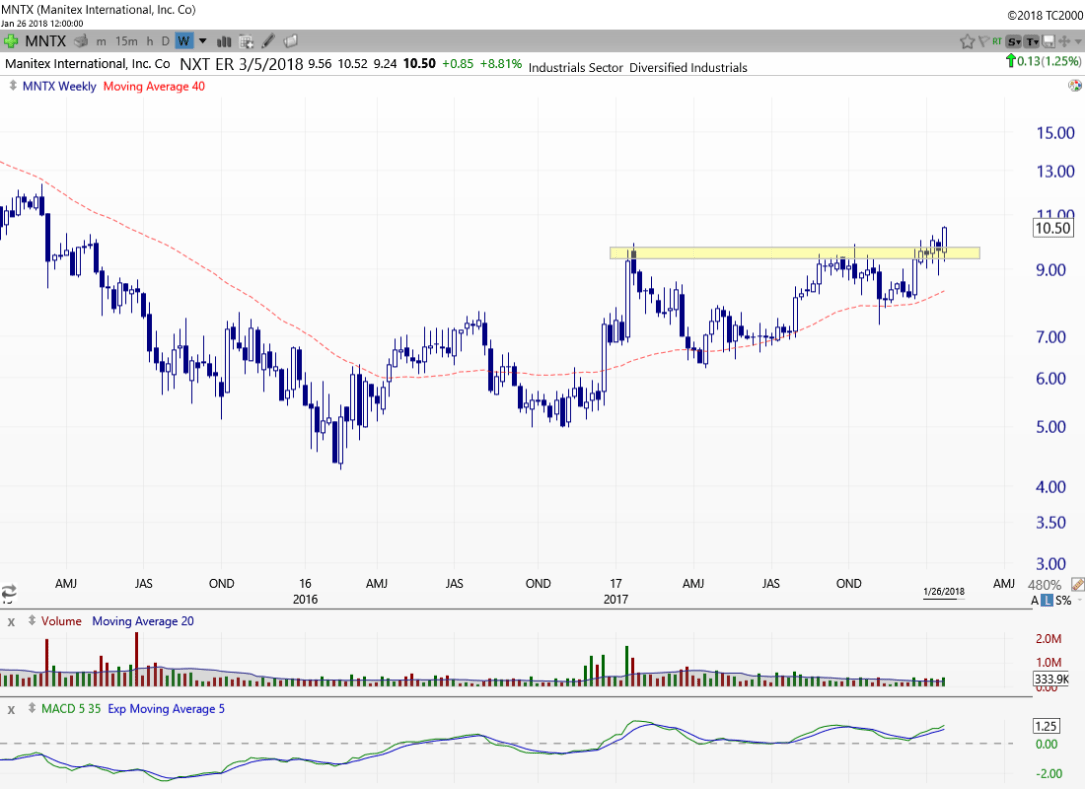Open the pencil drawing tools icon
The width and height of the screenshot is (1085, 789).
coord(268,41)
